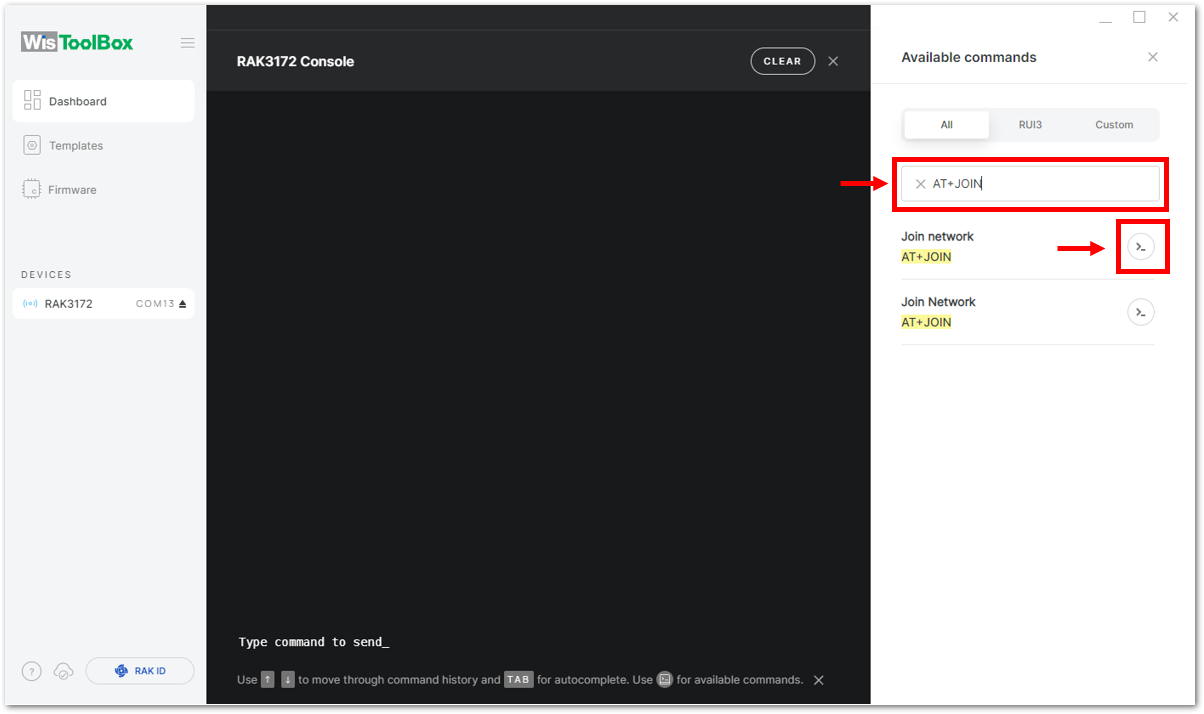Click the cloud status icon
This screenshot has height=714, width=1204.
click(63, 672)
